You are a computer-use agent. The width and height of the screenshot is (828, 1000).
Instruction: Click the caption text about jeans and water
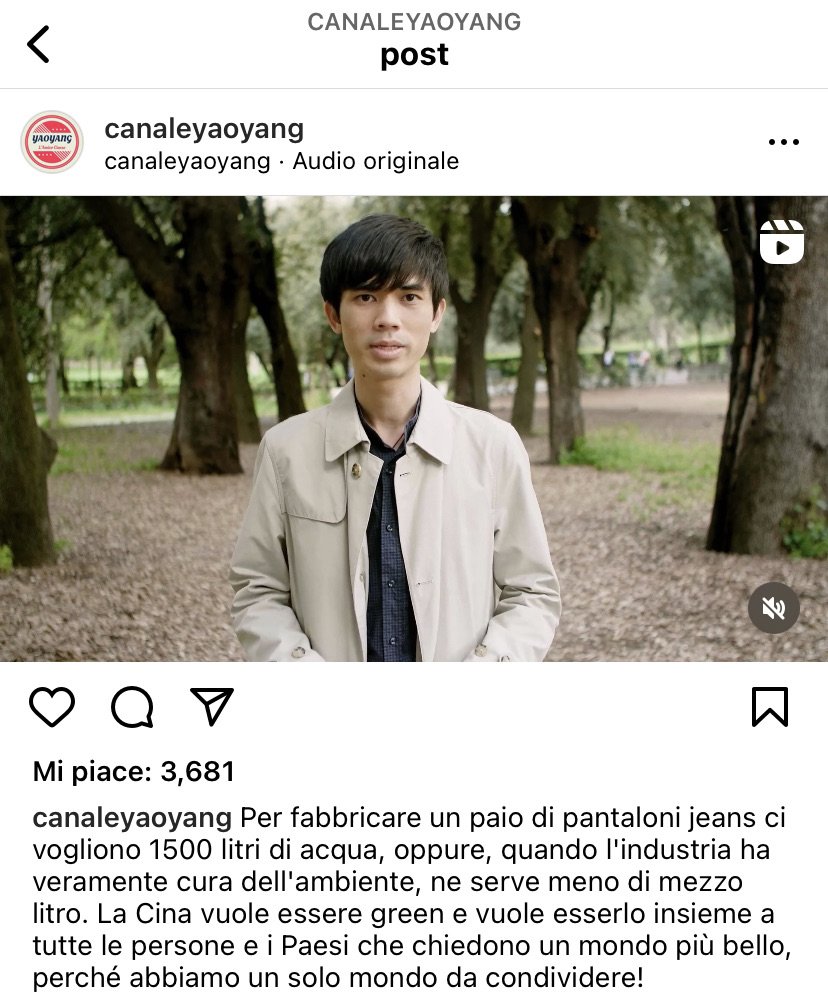coord(411,897)
